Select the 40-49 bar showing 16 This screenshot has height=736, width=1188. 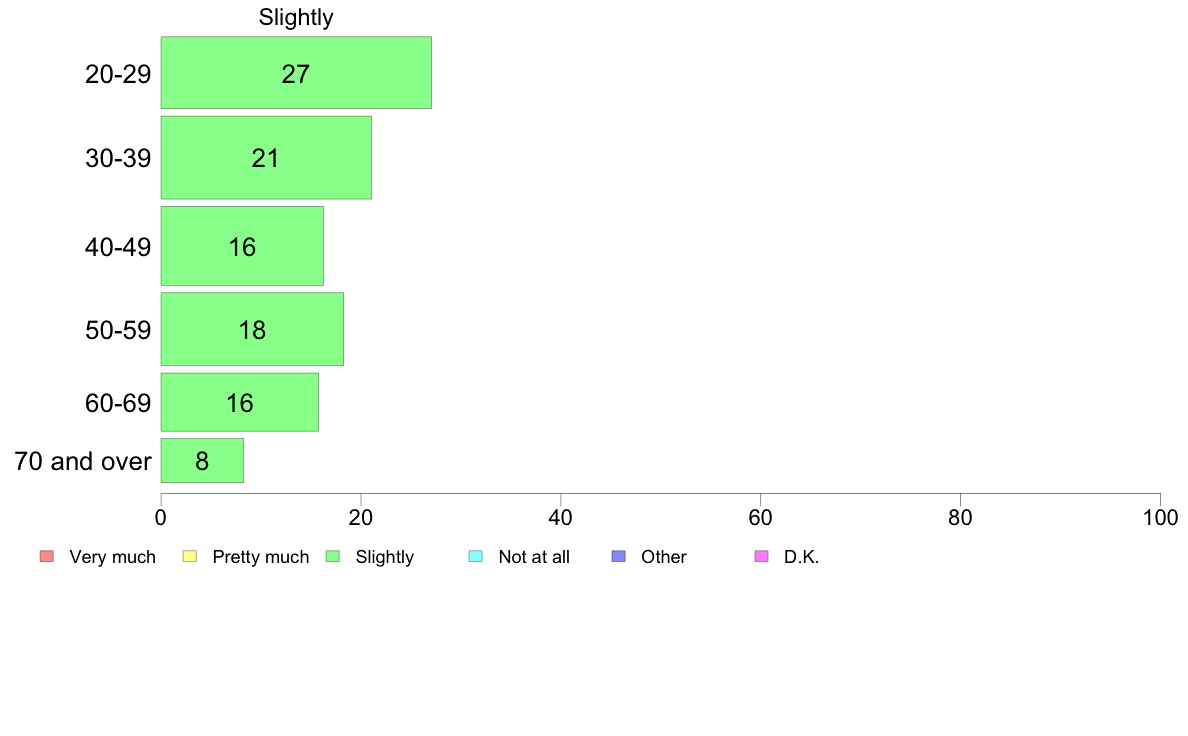pyautogui.click(x=242, y=246)
